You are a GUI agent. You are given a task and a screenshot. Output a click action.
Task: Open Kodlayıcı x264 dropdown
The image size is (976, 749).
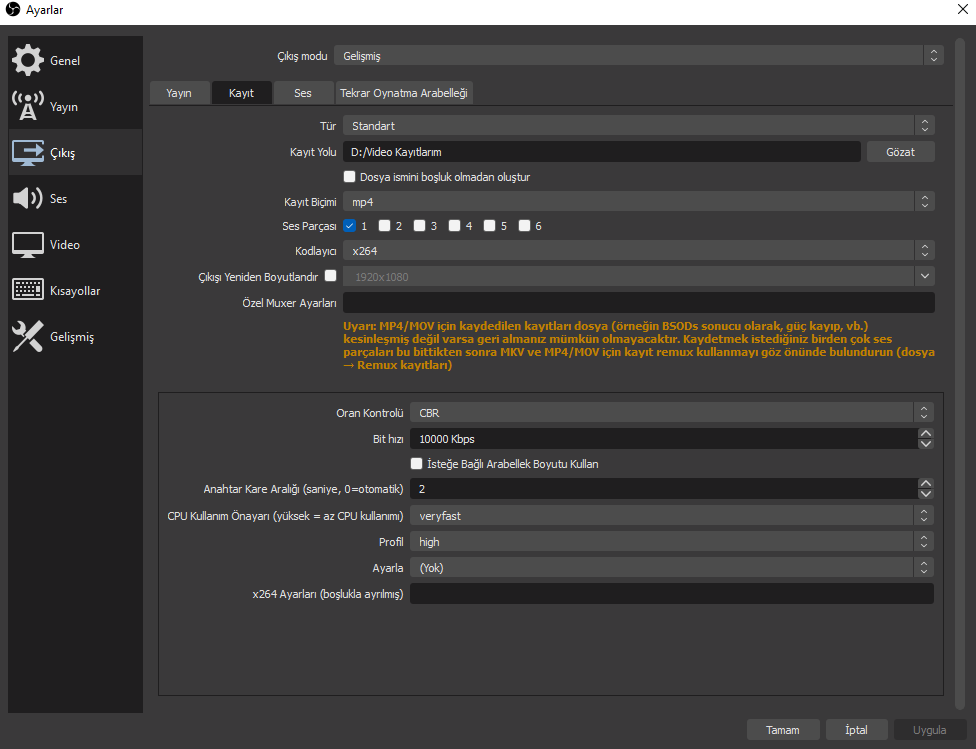[x=639, y=251]
